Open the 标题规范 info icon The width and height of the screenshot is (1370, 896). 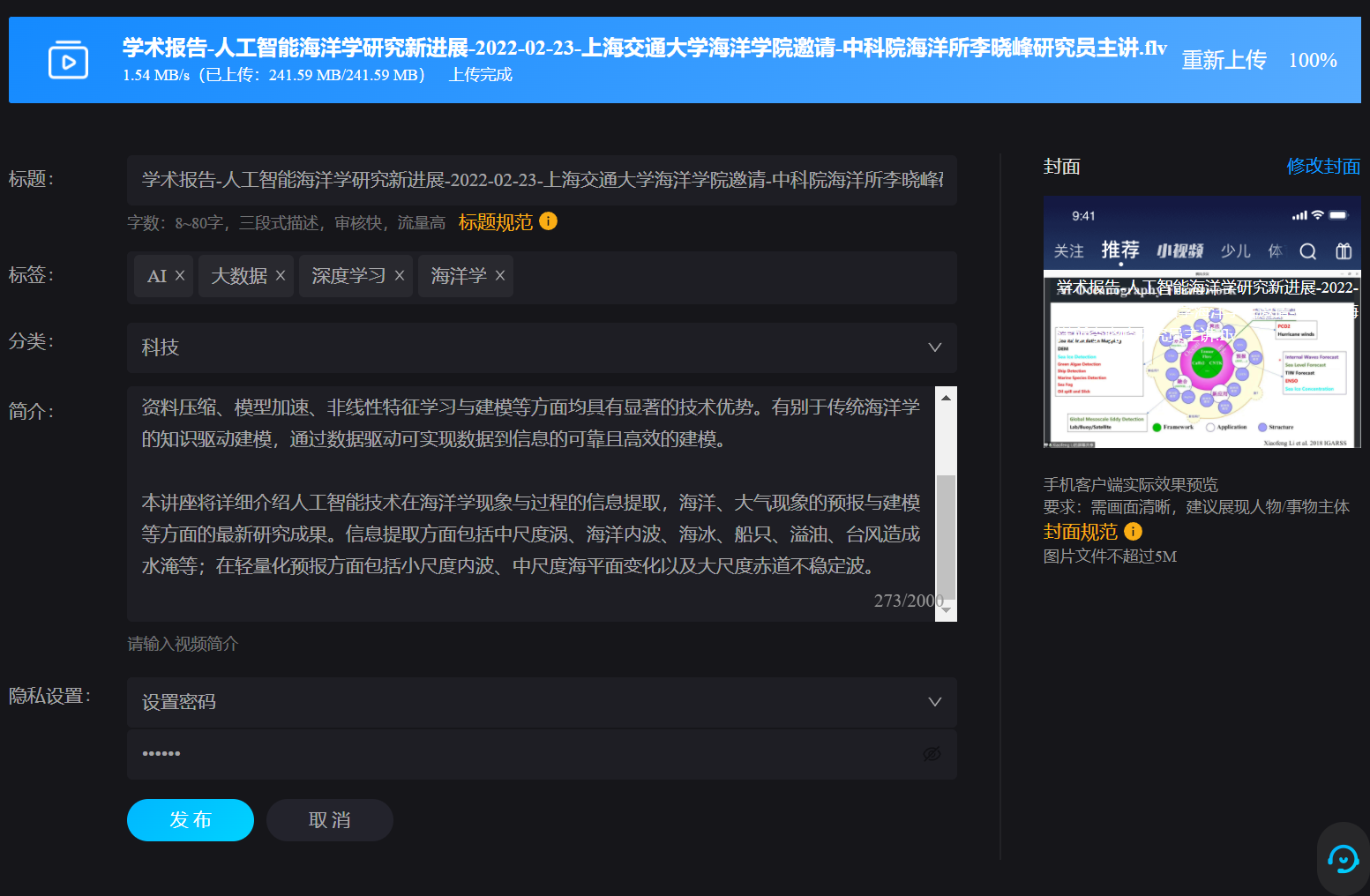(548, 221)
